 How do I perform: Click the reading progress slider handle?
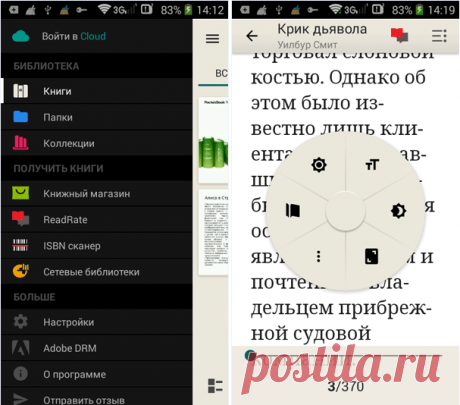tap(250, 355)
